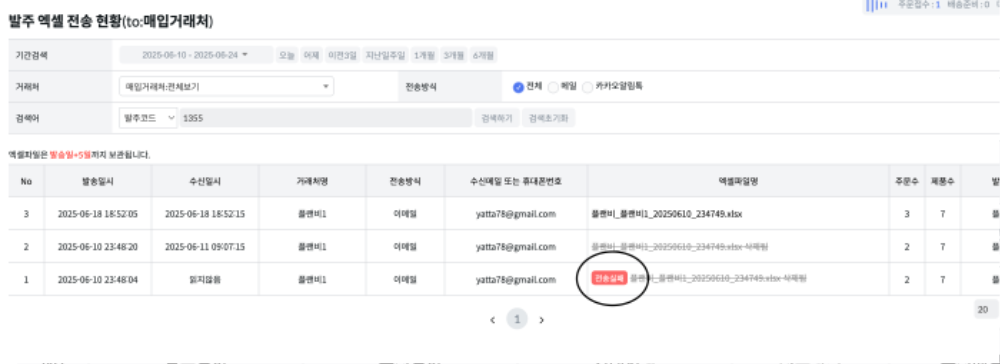Viewport: 1000px width, 364px height.
Task: Click the 검색초기화 reset button
Action: tap(548, 118)
